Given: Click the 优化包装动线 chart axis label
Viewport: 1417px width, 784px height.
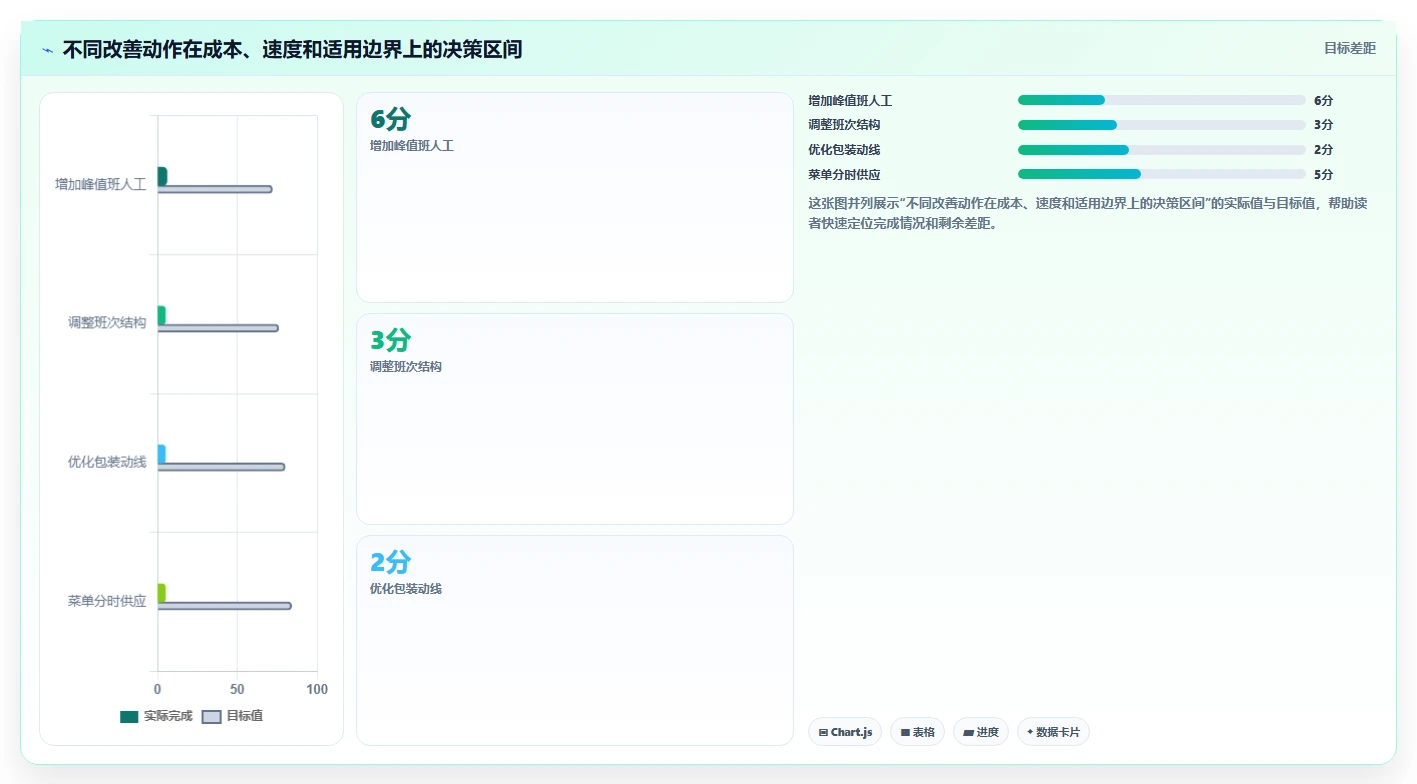Looking at the screenshot, I should (107, 462).
